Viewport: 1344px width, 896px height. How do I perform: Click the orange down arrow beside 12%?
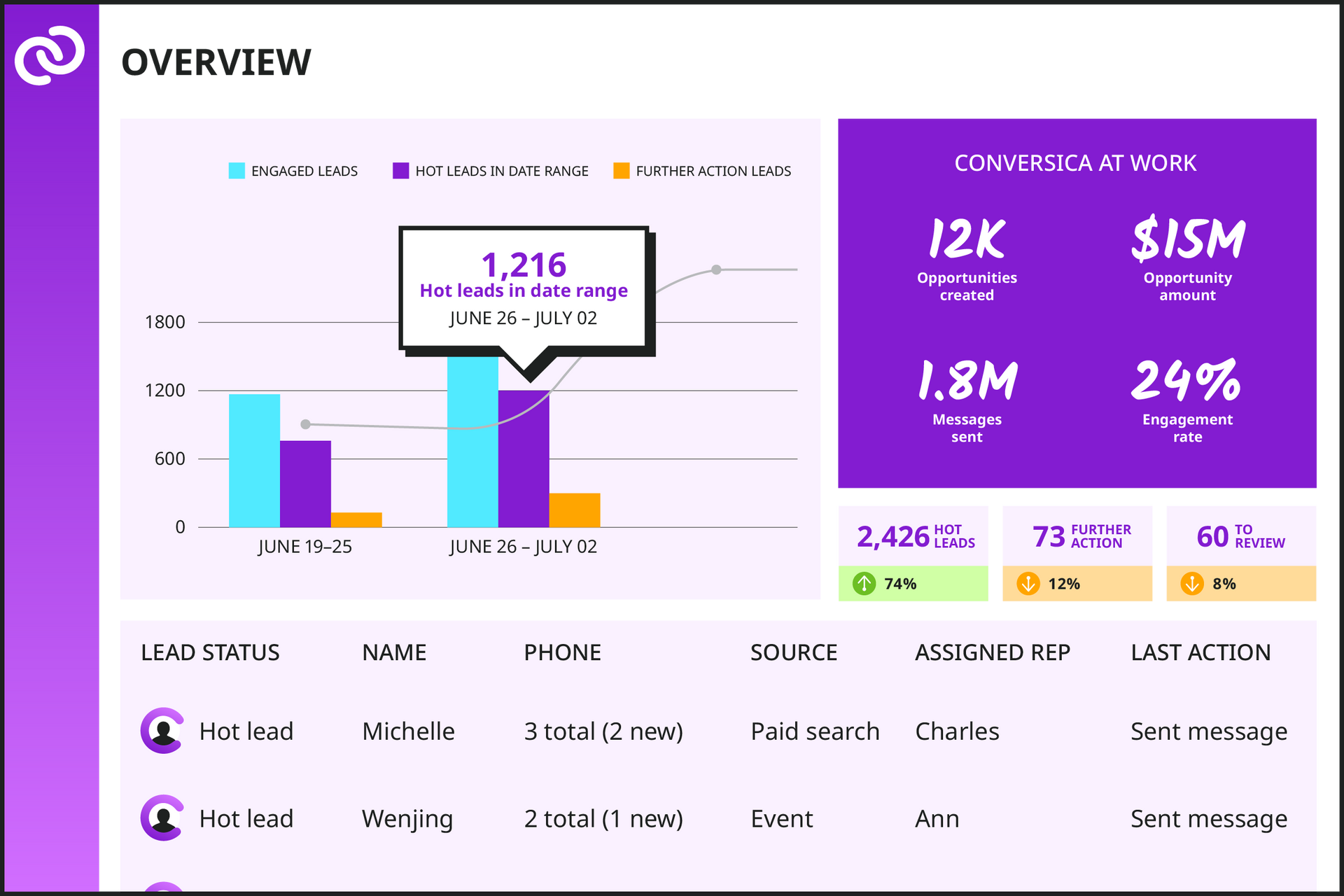point(1028,584)
